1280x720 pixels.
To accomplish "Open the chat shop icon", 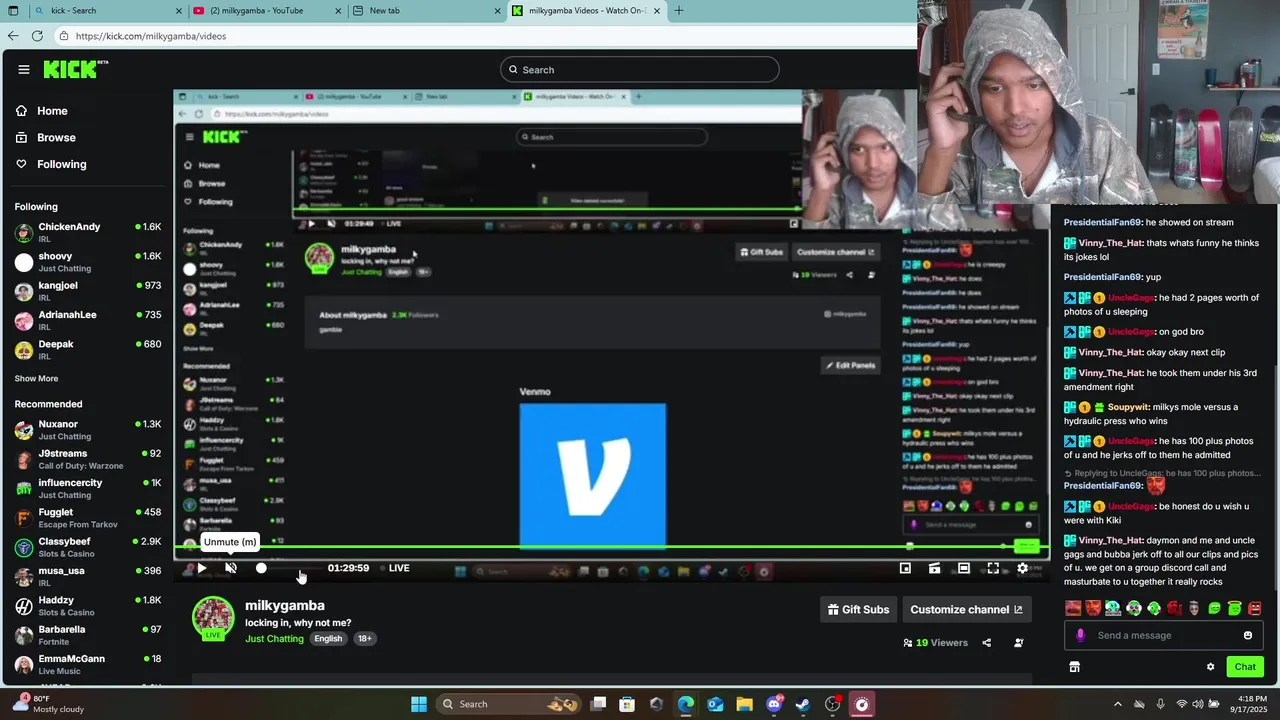I will (1074, 667).
